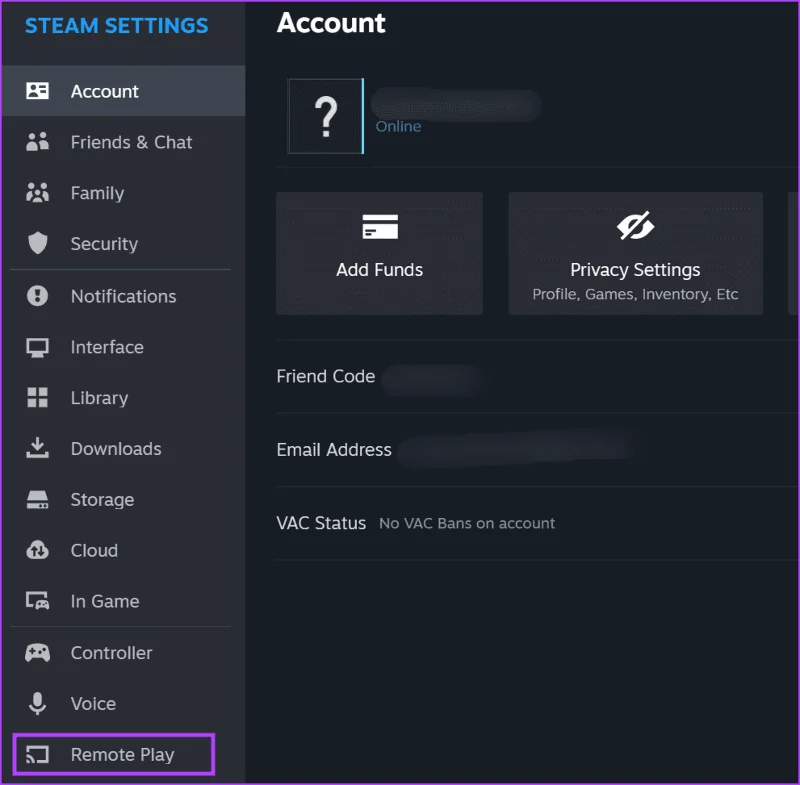Viewport: 800px width, 785px height.
Task: Open Notifications settings
Action: click(123, 296)
